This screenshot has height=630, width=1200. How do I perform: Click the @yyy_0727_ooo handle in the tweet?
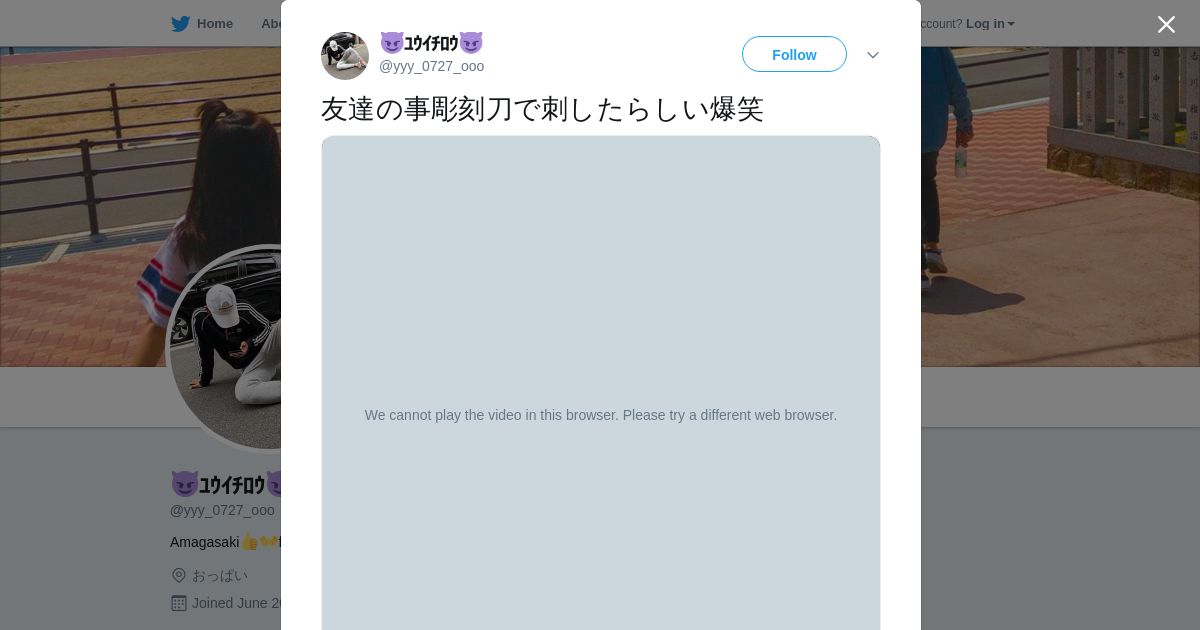(x=431, y=66)
